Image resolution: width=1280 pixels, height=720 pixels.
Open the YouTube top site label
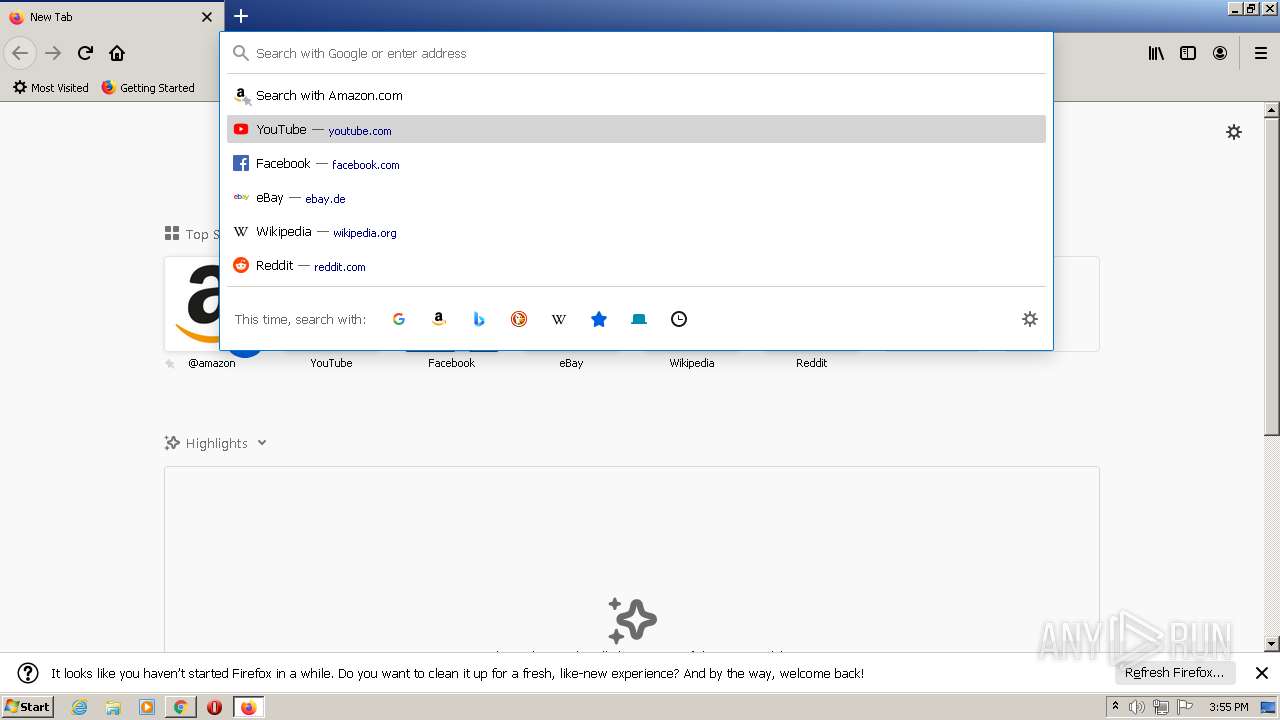coord(331,363)
